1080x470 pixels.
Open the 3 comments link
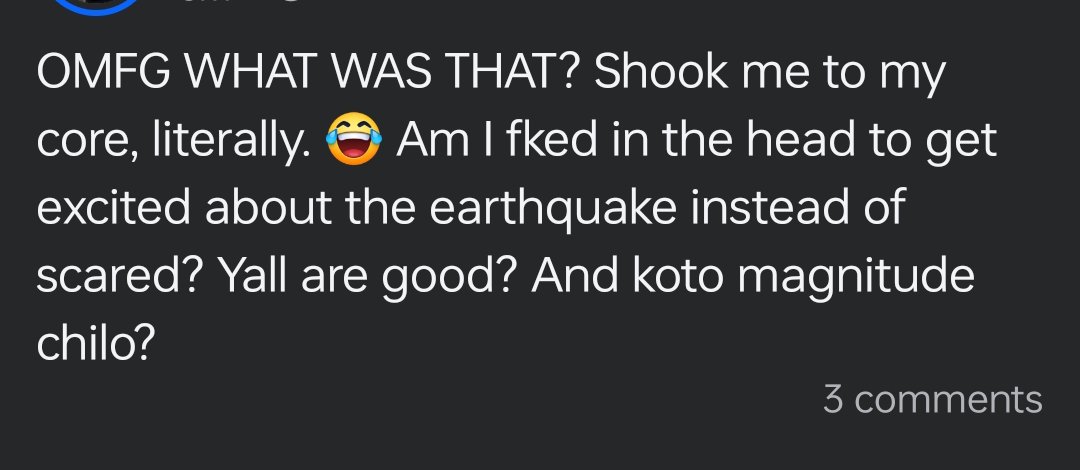pyautogui.click(x=932, y=399)
